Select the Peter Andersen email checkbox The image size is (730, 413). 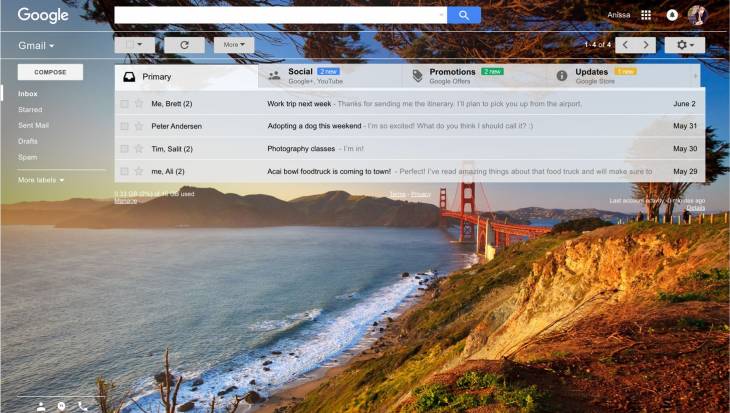click(x=124, y=126)
